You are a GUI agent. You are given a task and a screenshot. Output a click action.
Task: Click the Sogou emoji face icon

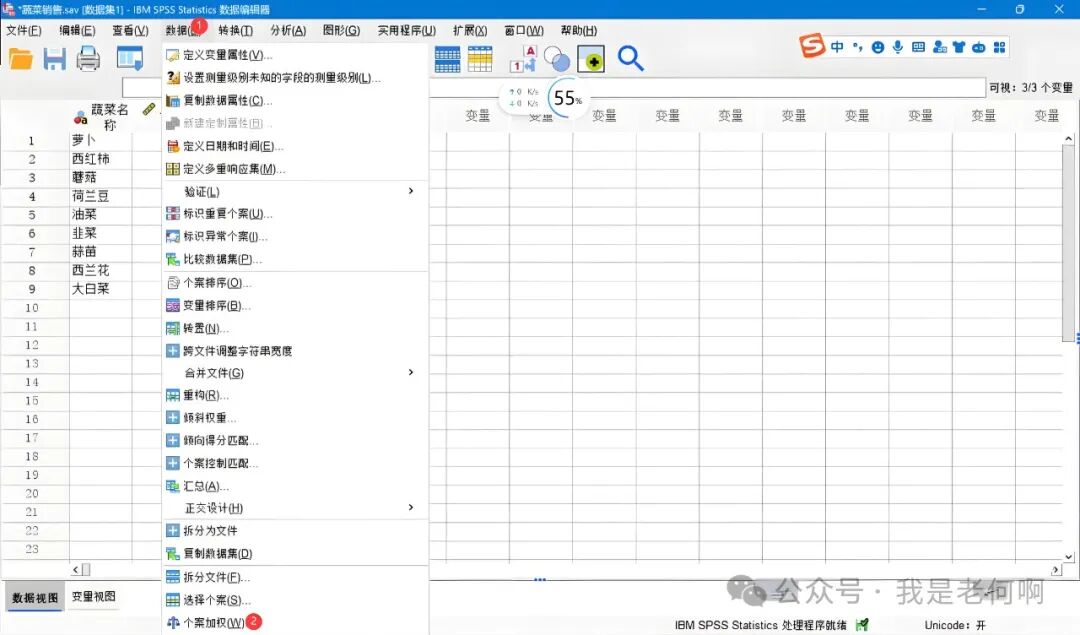[878, 47]
